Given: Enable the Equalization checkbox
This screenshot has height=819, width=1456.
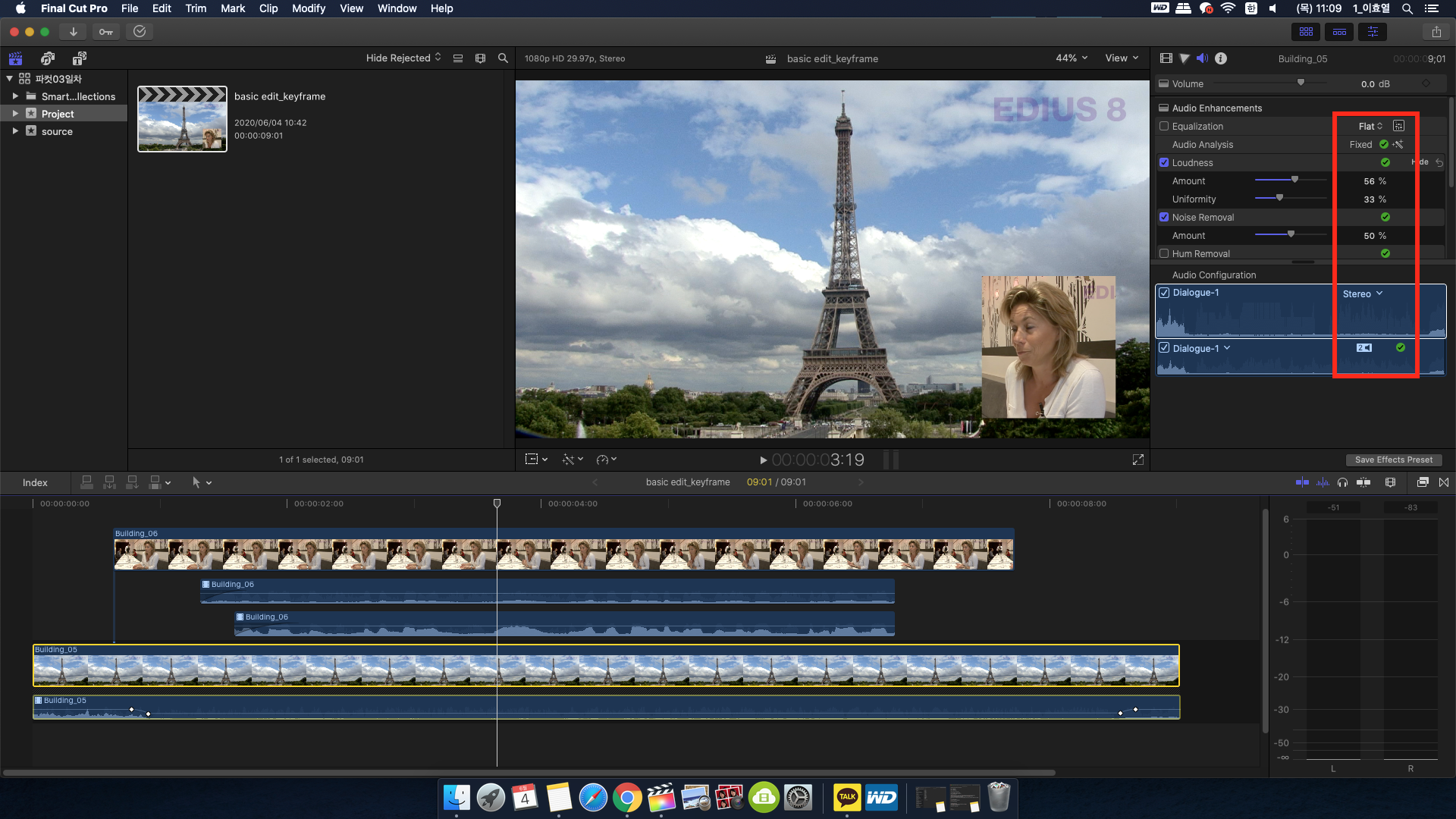Looking at the screenshot, I should point(1164,127).
